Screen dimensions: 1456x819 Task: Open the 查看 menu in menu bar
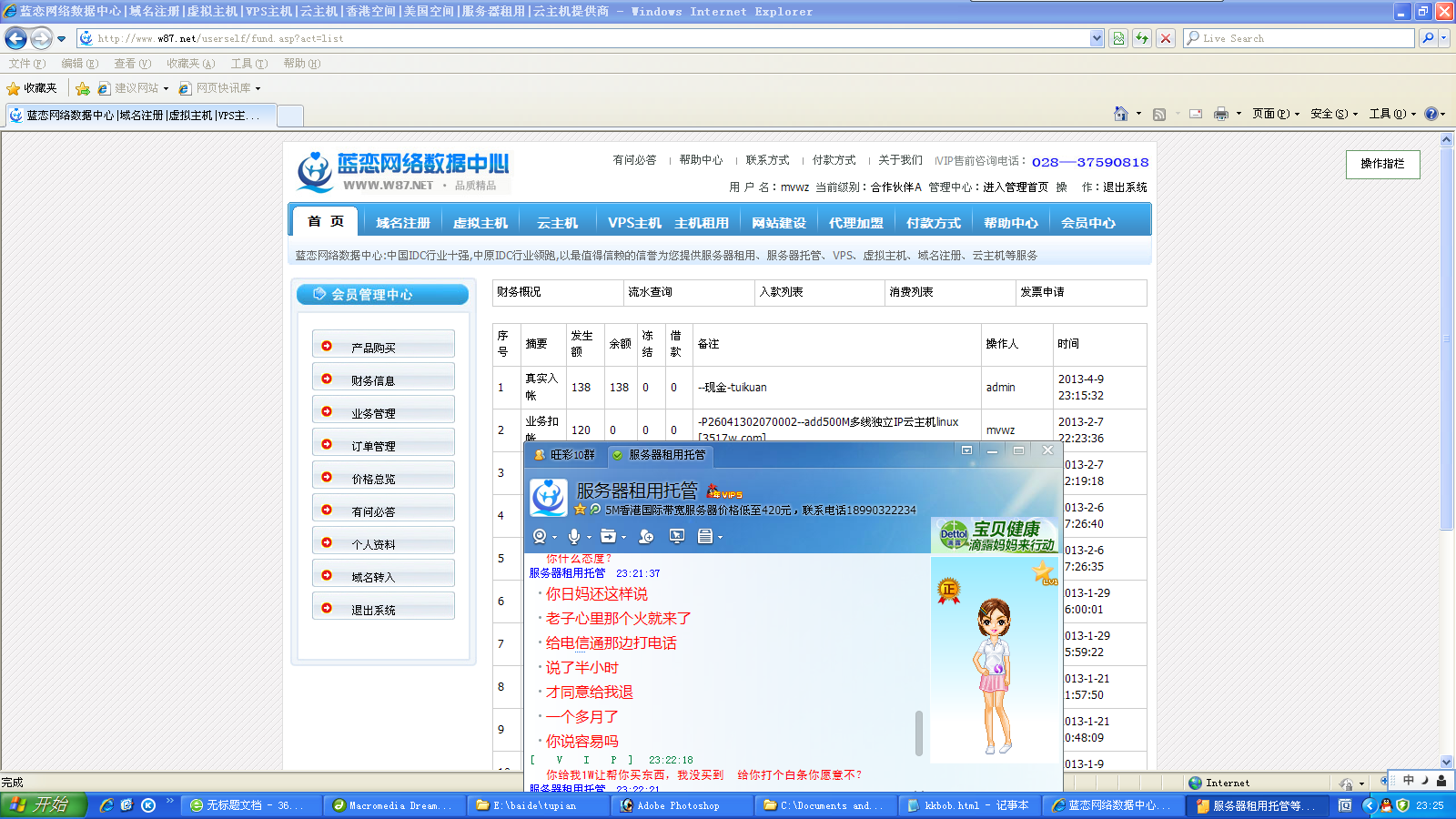point(132,64)
